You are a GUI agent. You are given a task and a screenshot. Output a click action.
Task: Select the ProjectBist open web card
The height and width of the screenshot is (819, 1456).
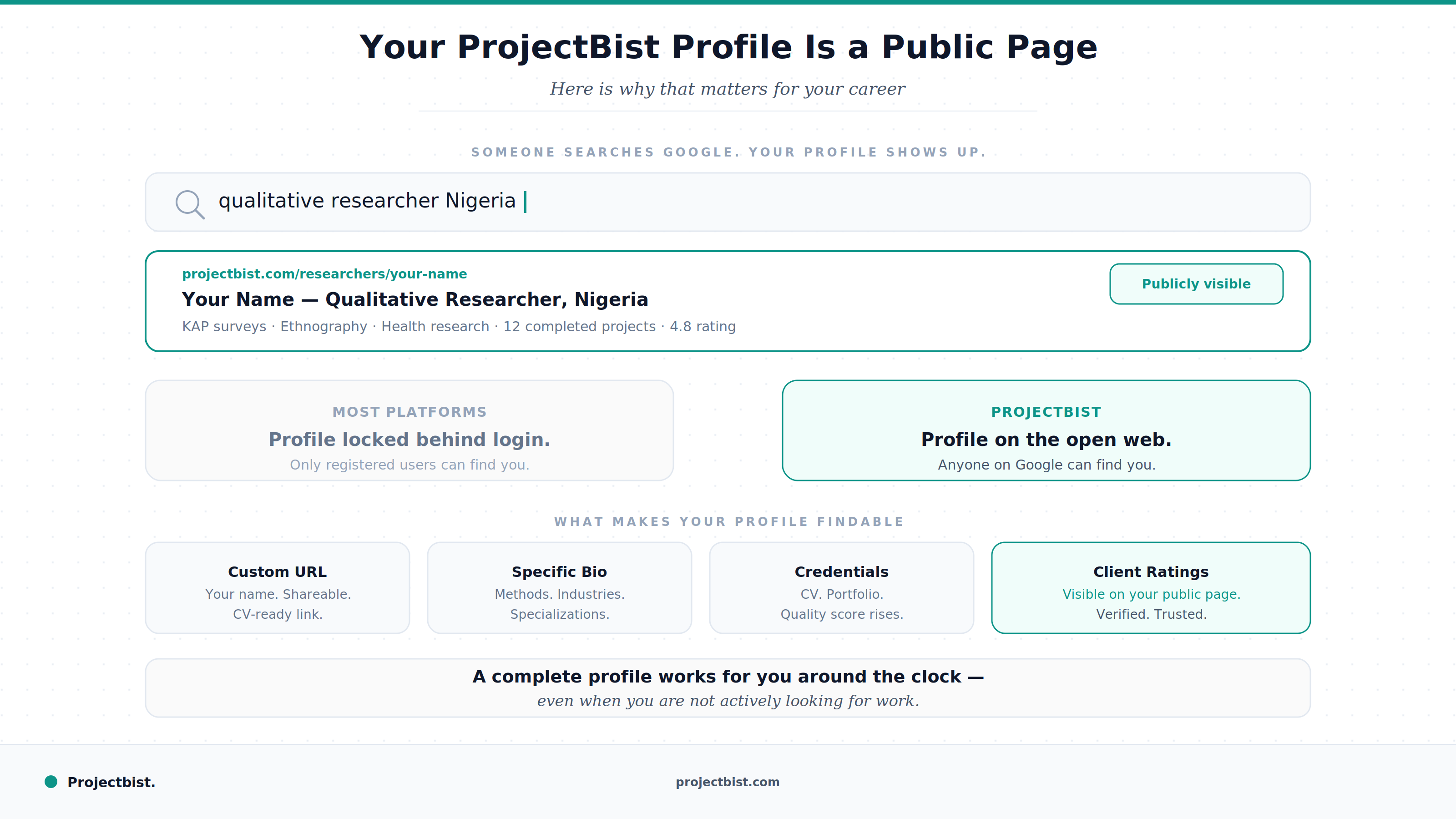point(1046,431)
